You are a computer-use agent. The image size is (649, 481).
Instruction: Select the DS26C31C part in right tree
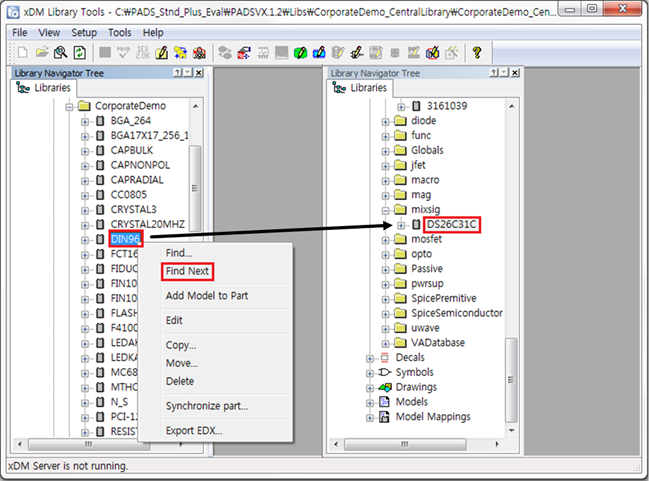click(x=452, y=224)
